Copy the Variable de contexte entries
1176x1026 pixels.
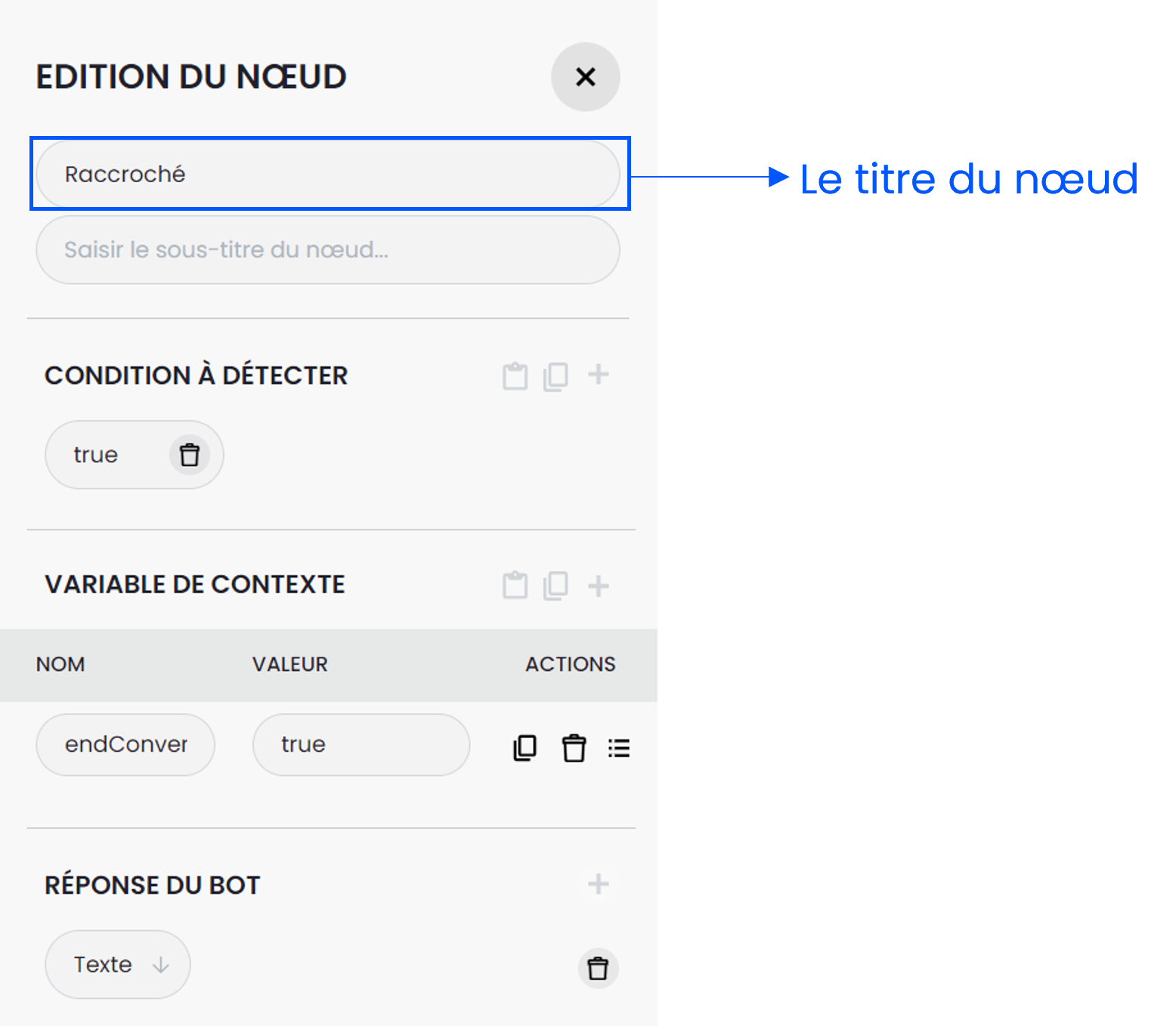(556, 586)
